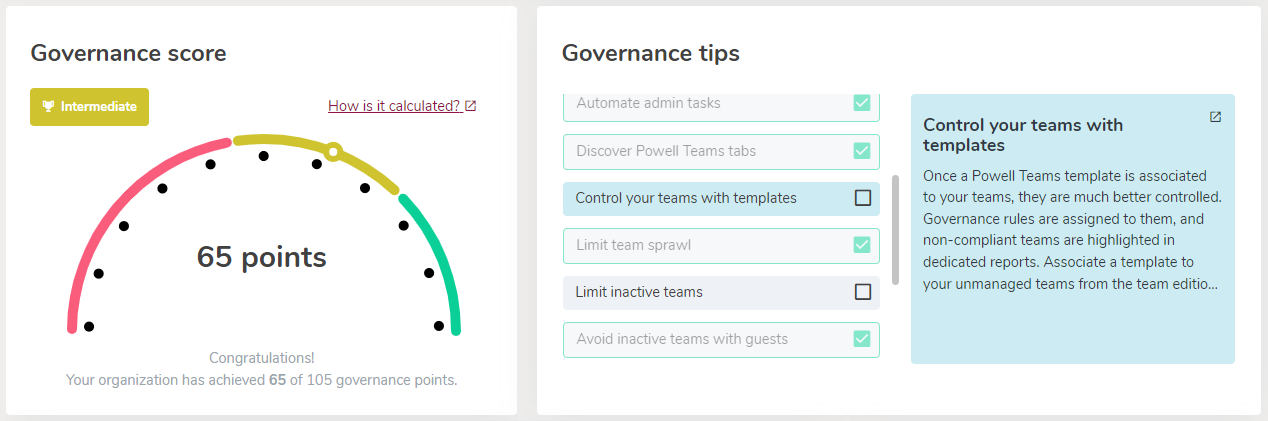This screenshot has height=421, width=1268.
Task: Select the Limit inactive teams tip
Action: [721, 292]
